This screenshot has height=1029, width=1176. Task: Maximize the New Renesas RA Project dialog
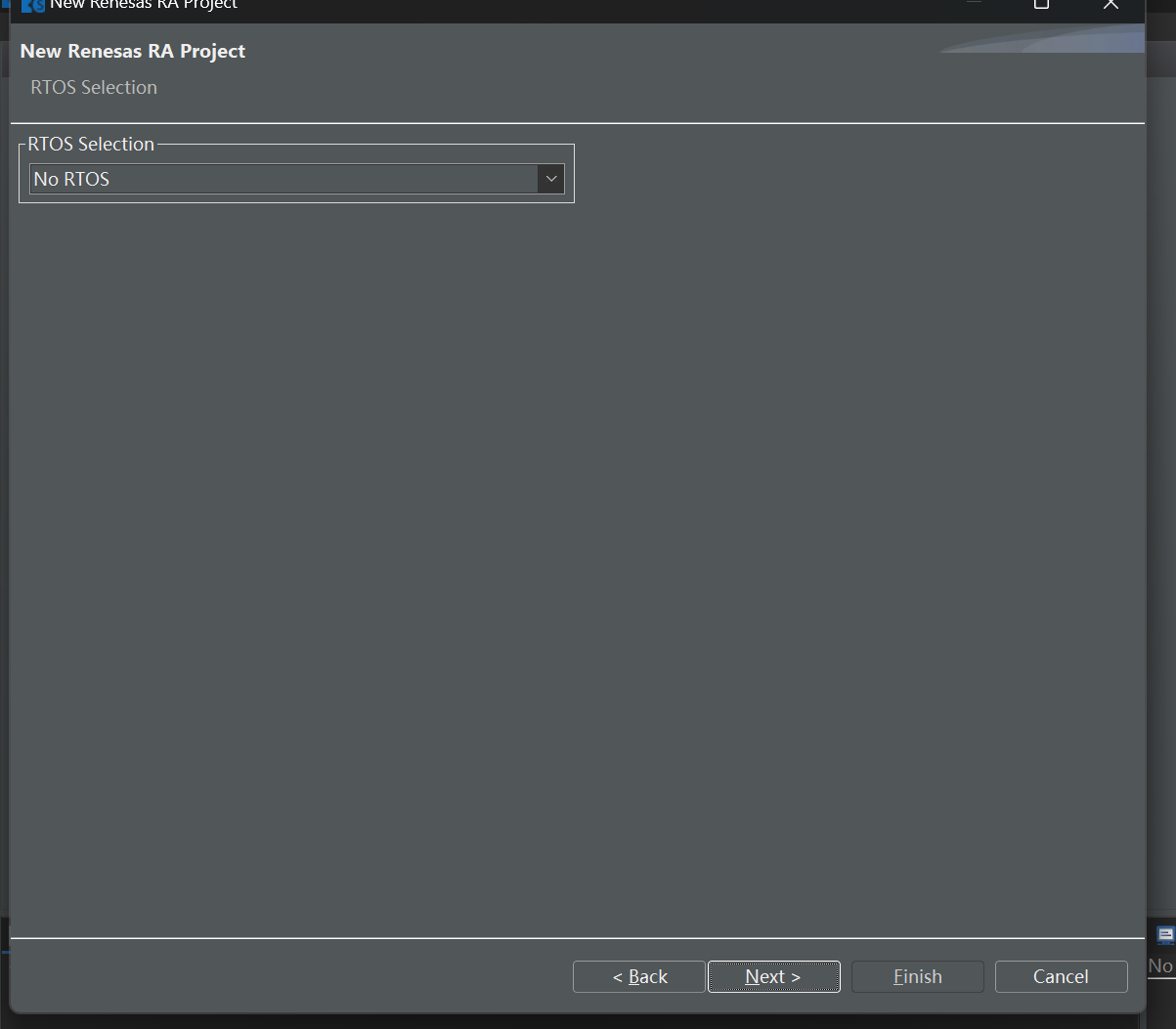tap(1041, 5)
